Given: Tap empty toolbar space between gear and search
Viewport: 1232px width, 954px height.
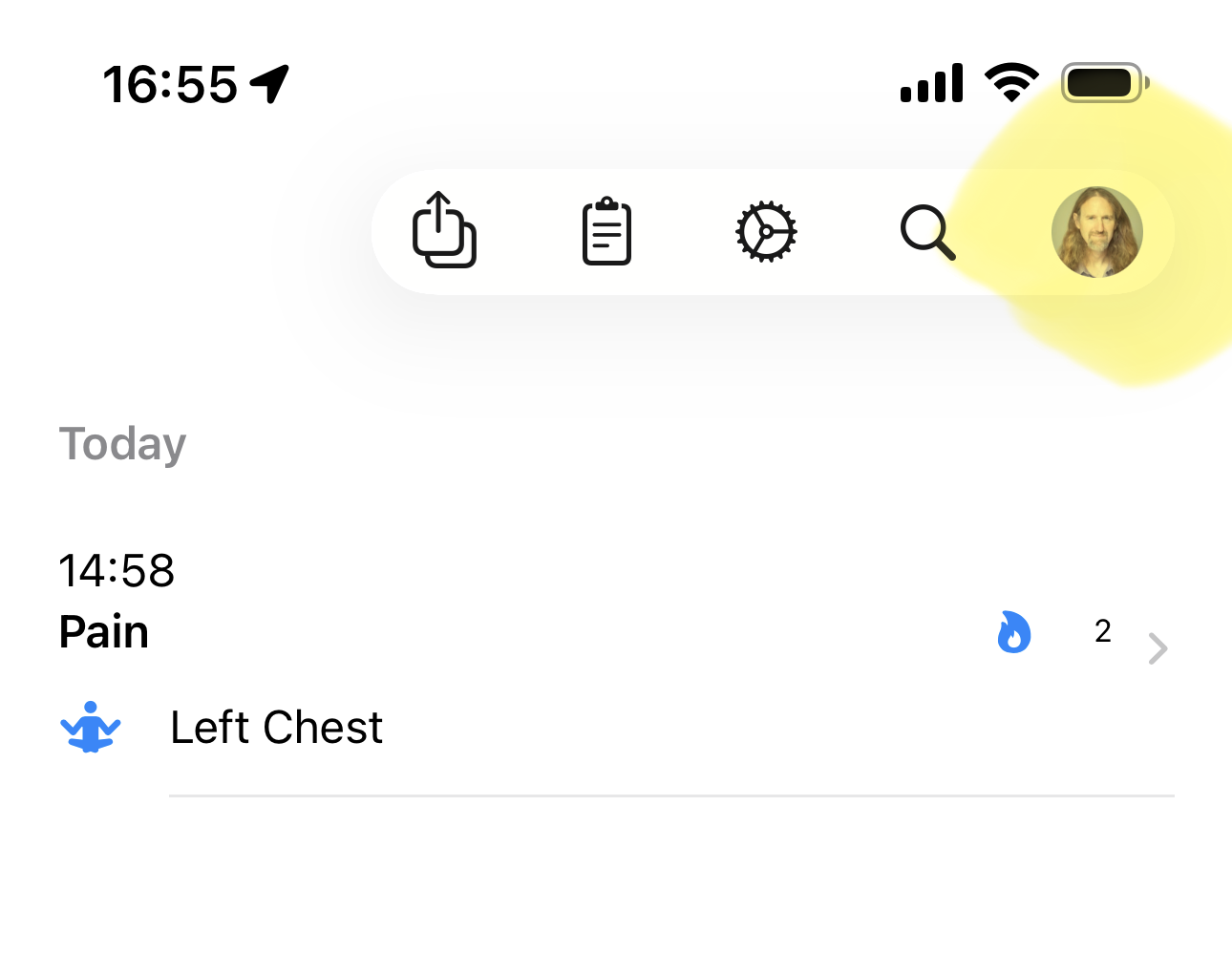Looking at the screenshot, I should click(848, 232).
